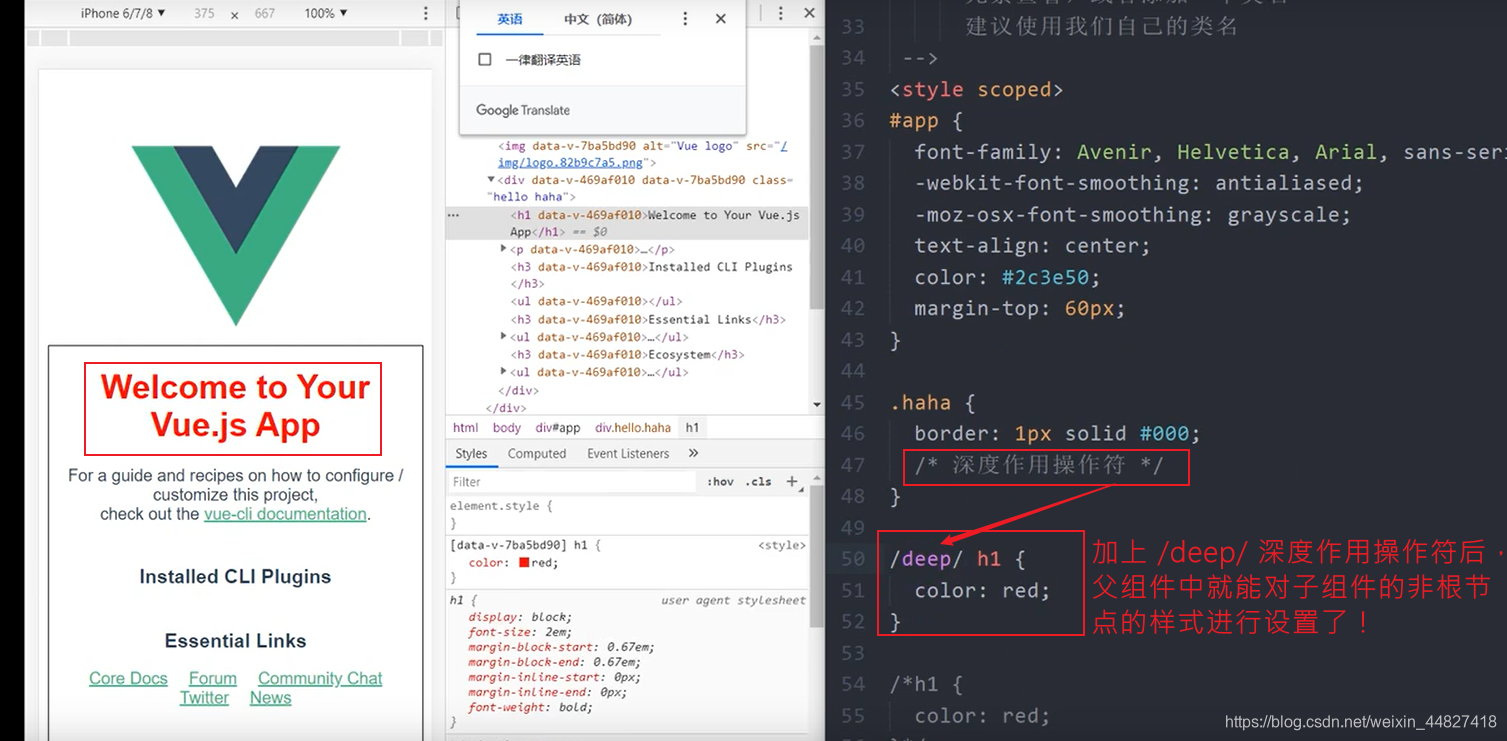Image resolution: width=1507 pixels, height=741 pixels.
Task: Click the font-weight: bold declaration
Action: point(530,707)
